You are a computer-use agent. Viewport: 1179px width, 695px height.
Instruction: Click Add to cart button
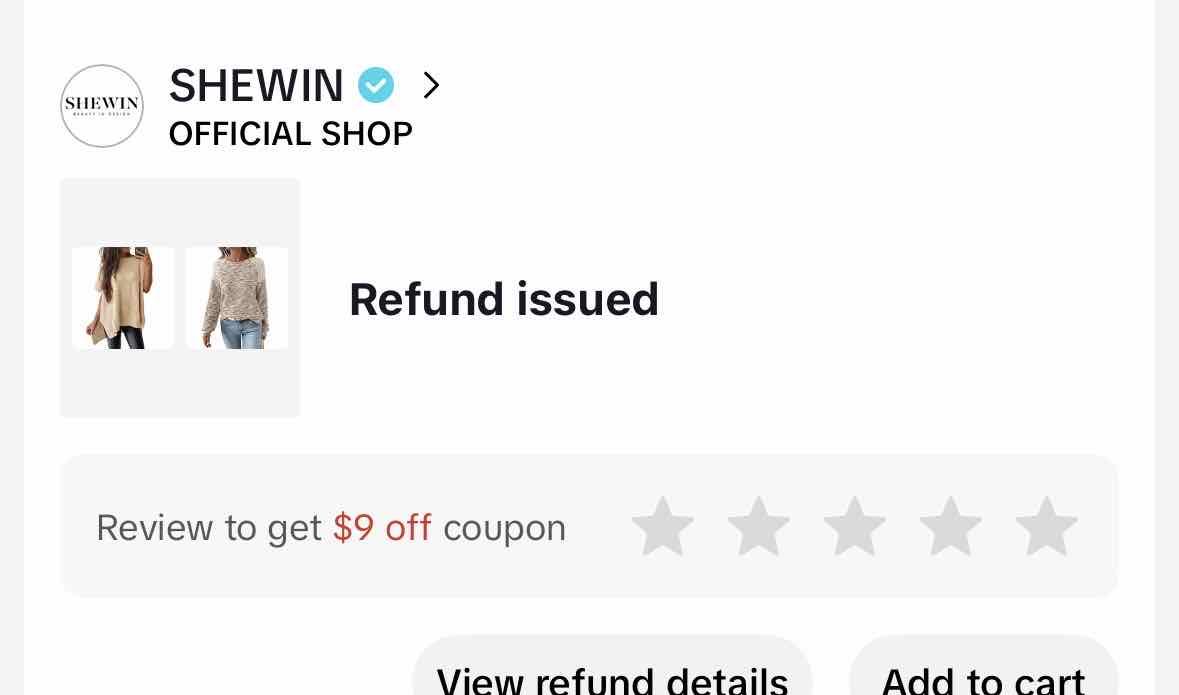(984, 669)
